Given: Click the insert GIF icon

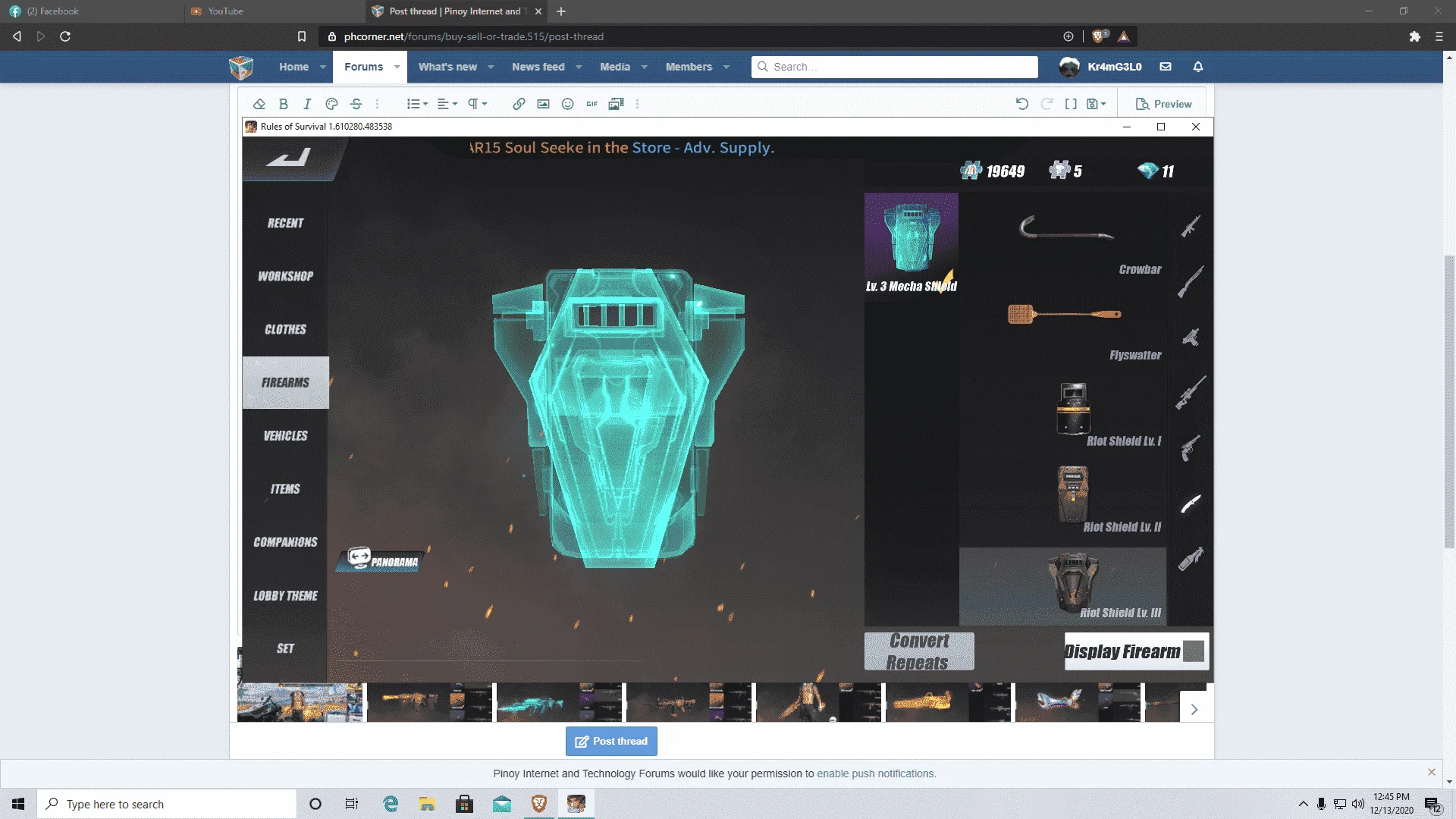Looking at the screenshot, I should tap(591, 104).
